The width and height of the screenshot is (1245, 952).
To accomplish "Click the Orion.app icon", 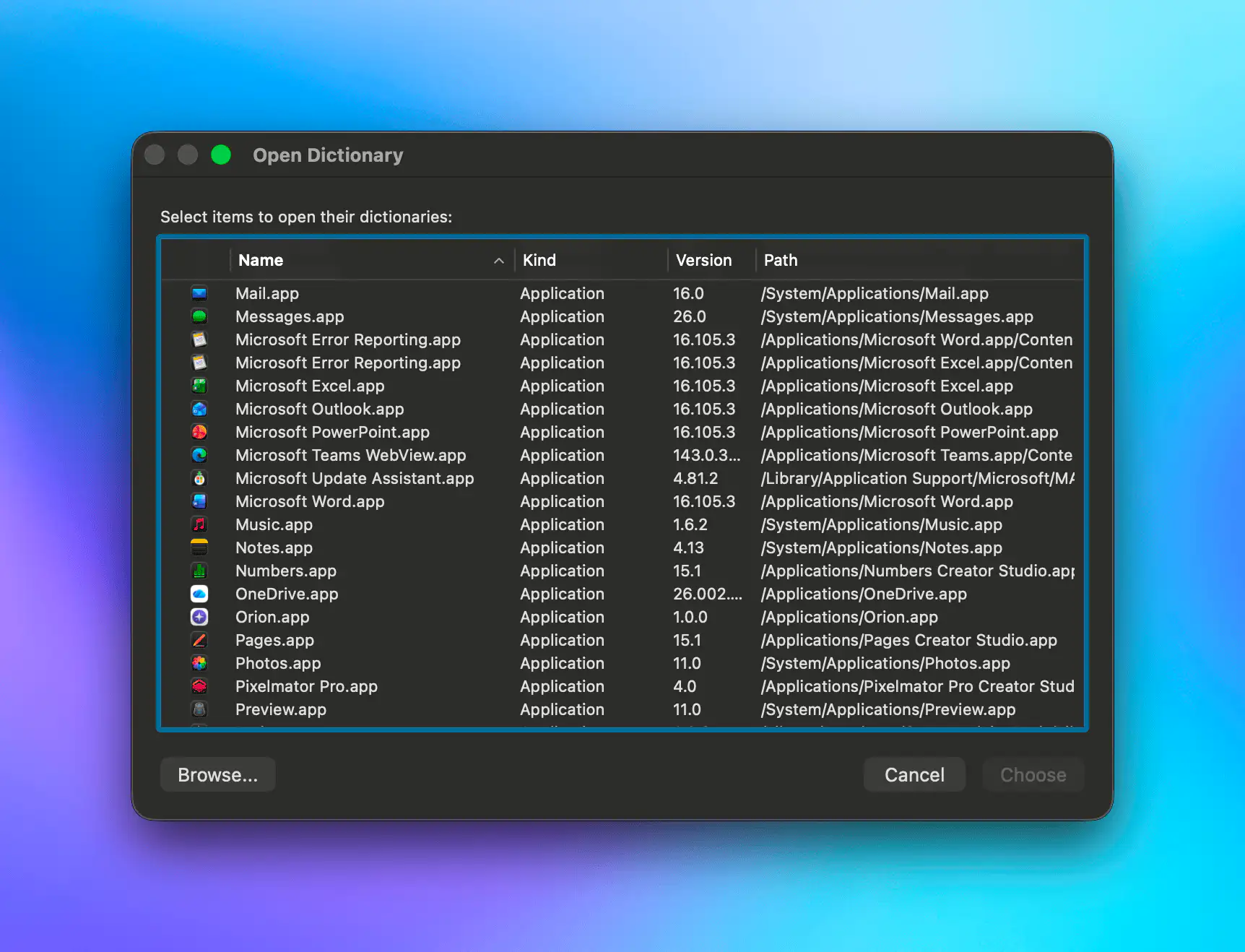I will coord(199,617).
